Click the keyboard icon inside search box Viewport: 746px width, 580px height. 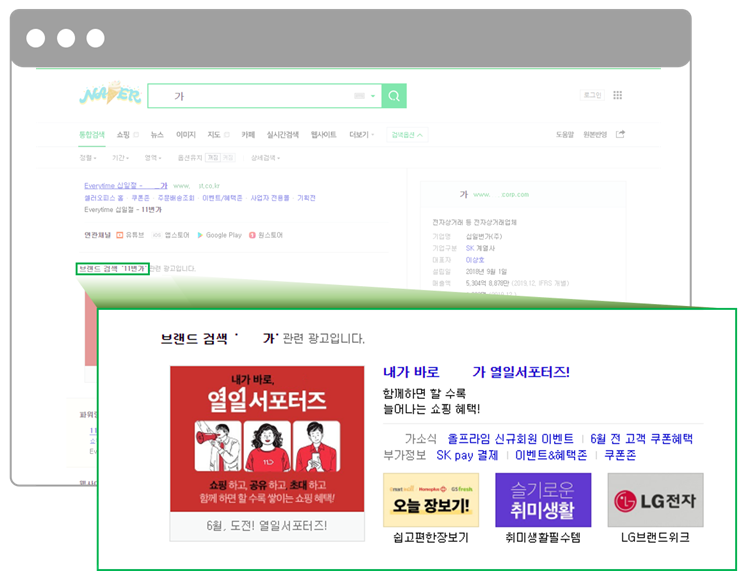tap(359, 96)
